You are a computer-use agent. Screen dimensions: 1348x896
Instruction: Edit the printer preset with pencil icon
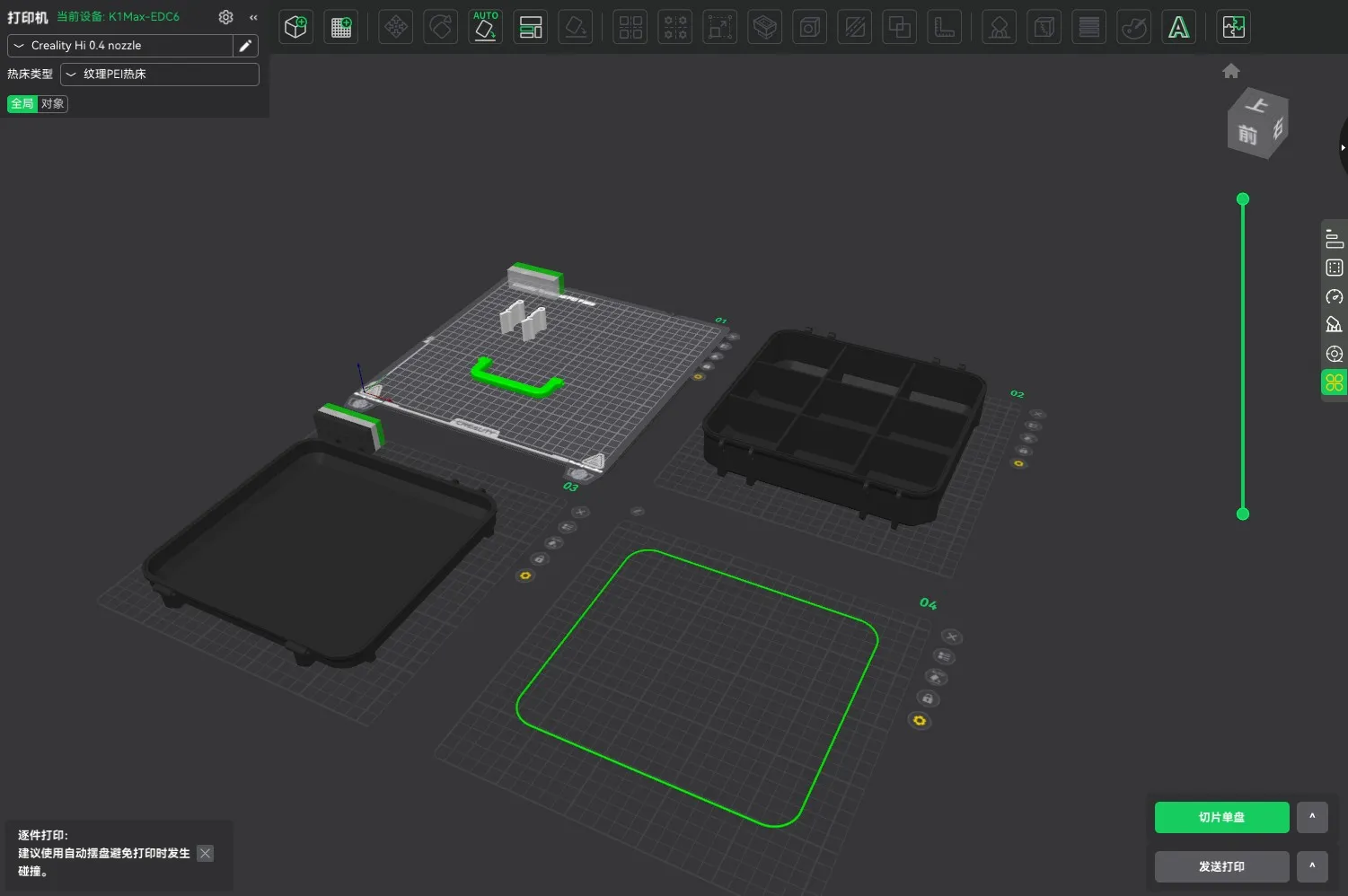click(245, 46)
